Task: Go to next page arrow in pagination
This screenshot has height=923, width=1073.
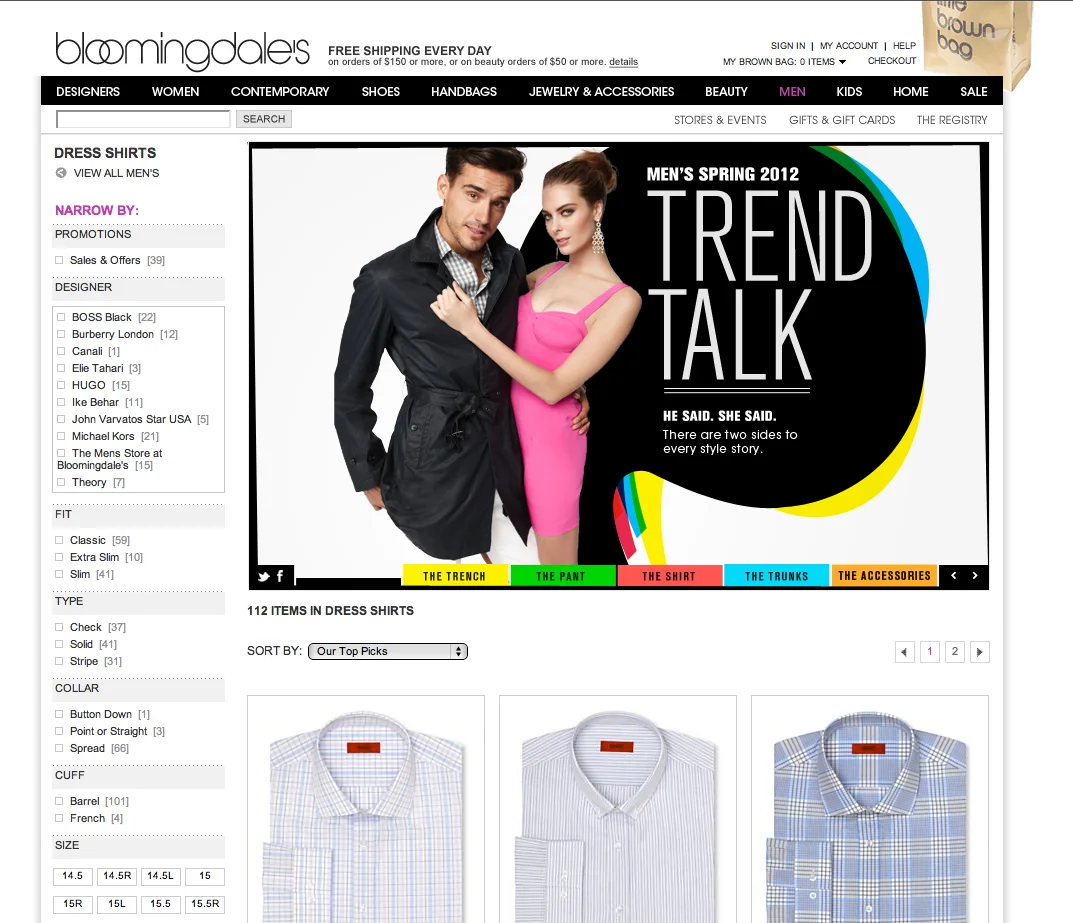Action: coord(979,652)
